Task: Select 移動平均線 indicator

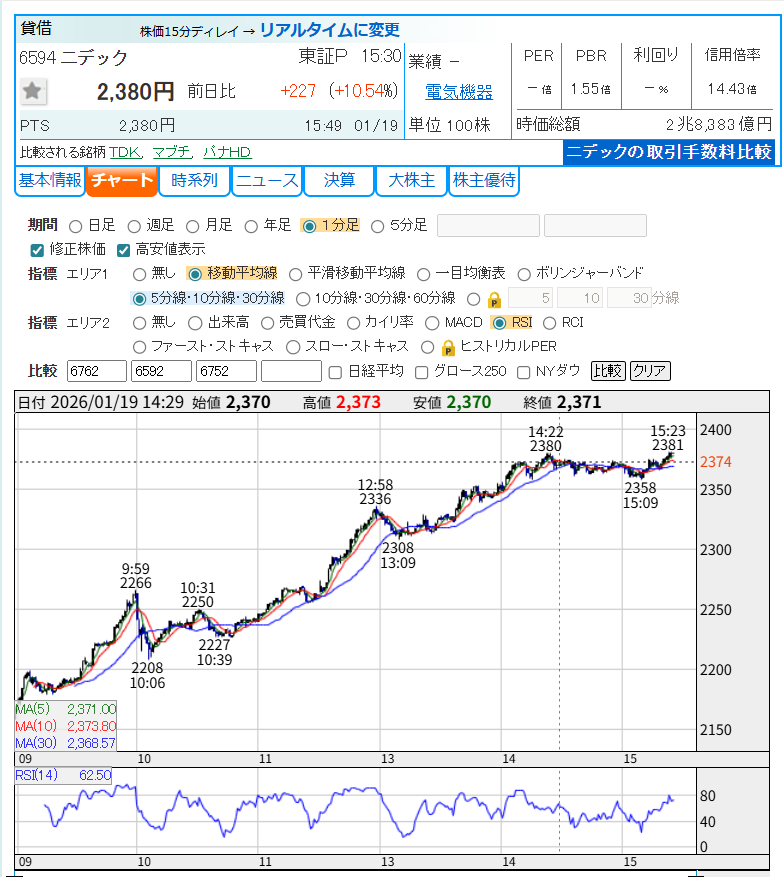Action: 195,275
